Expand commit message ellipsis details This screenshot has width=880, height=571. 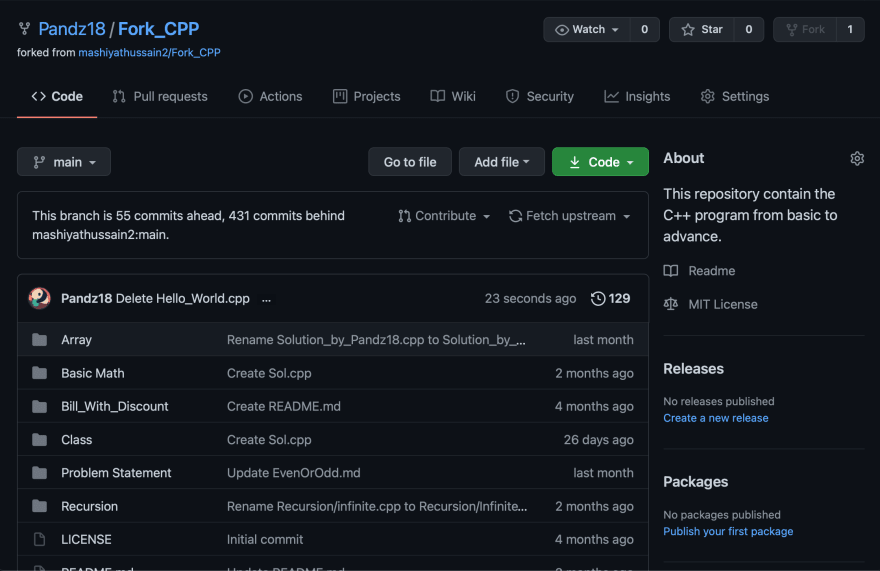tap(266, 299)
